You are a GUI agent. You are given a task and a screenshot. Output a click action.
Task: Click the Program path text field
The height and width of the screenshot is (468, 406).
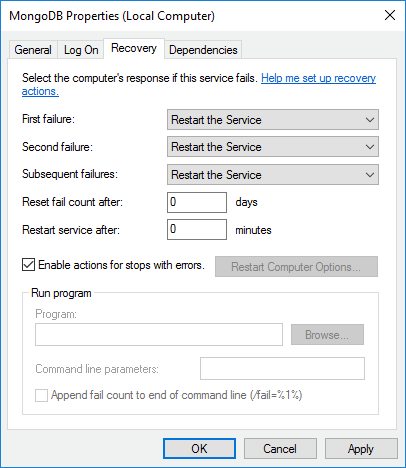pyautogui.click(x=159, y=334)
